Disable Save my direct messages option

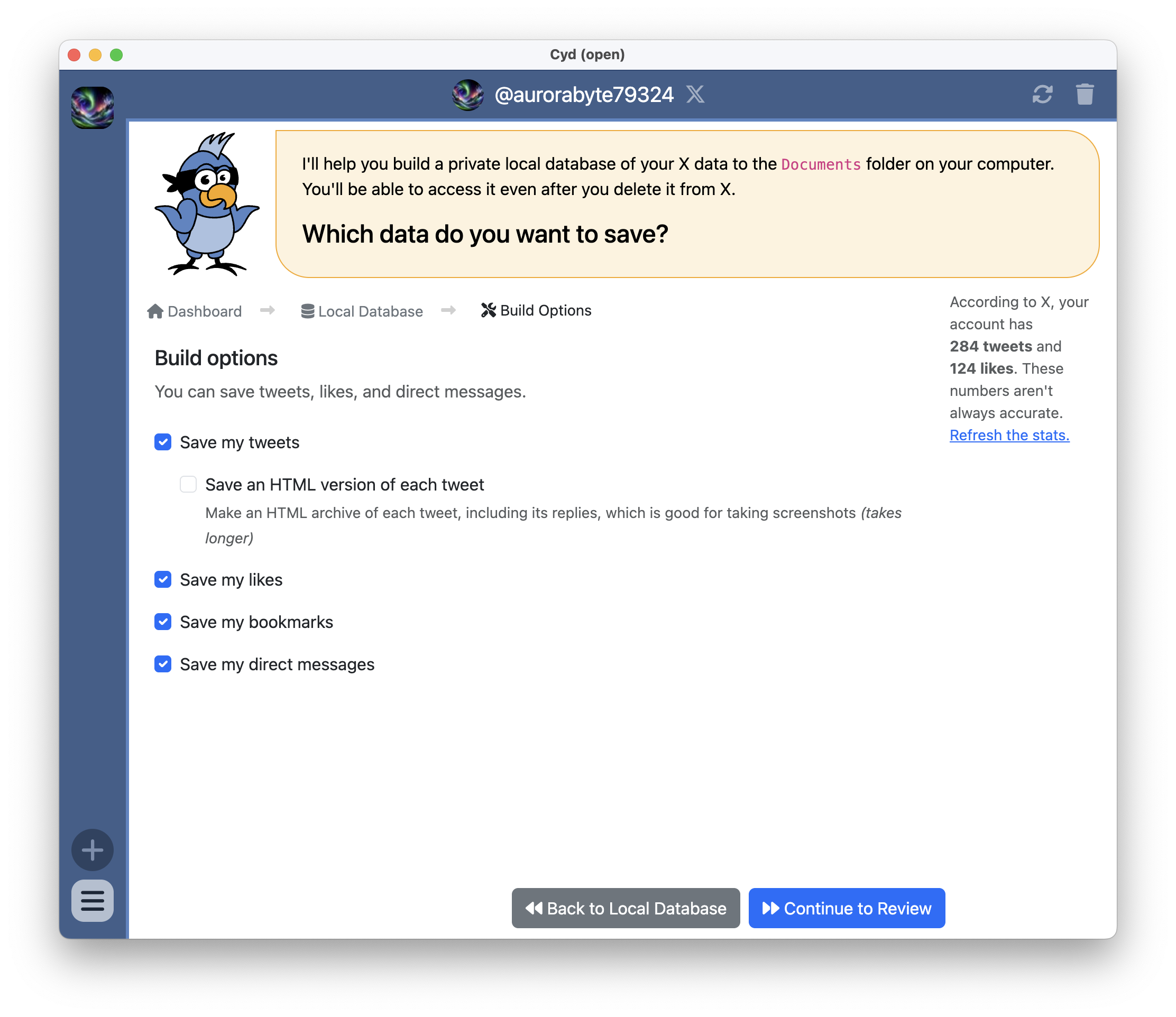(x=163, y=664)
